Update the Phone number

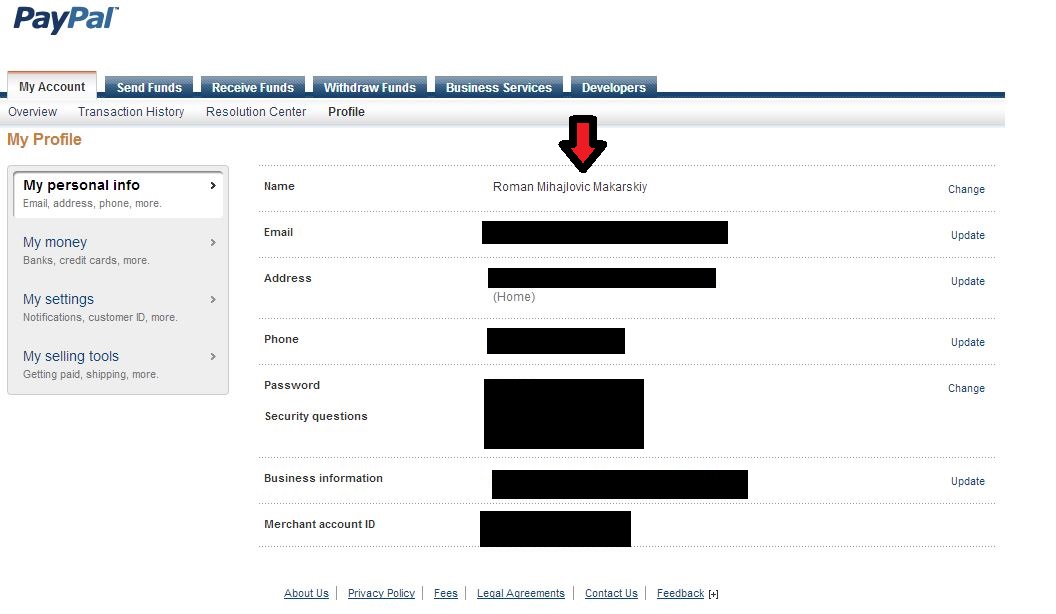click(x=967, y=342)
